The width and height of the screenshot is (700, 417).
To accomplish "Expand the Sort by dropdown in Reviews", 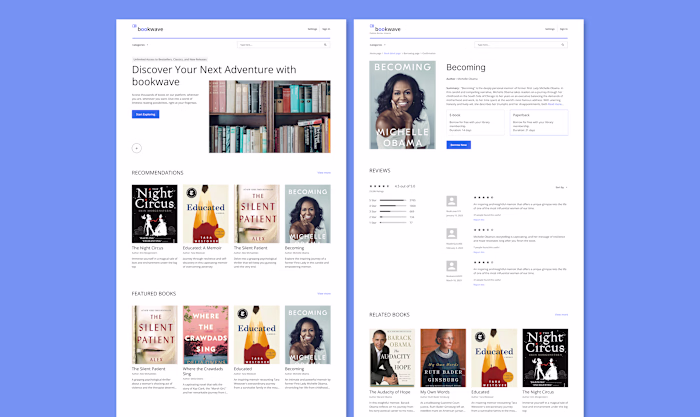I will pyautogui.click(x=561, y=188).
